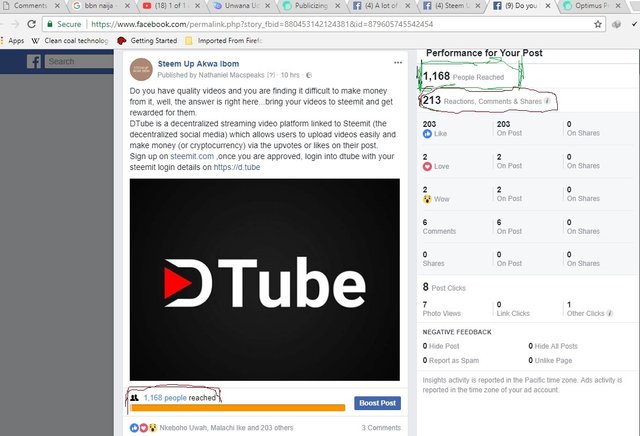Viewport: 640px width, 436px height.
Task: Click the 8 Post Clicks stat
Action: [x=444, y=287]
